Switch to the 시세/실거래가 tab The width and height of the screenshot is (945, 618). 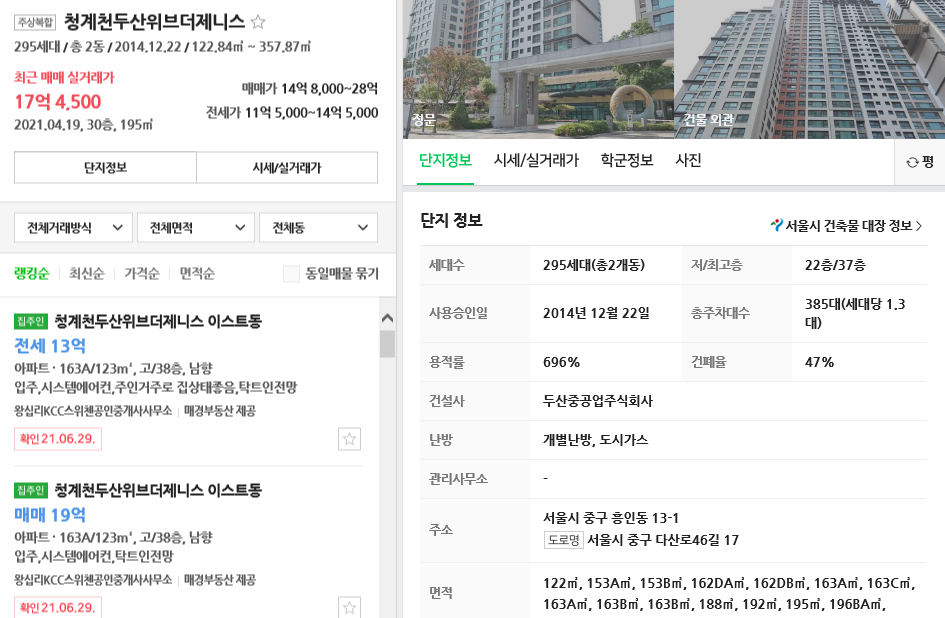pyautogui.click(x=536, y=160)
